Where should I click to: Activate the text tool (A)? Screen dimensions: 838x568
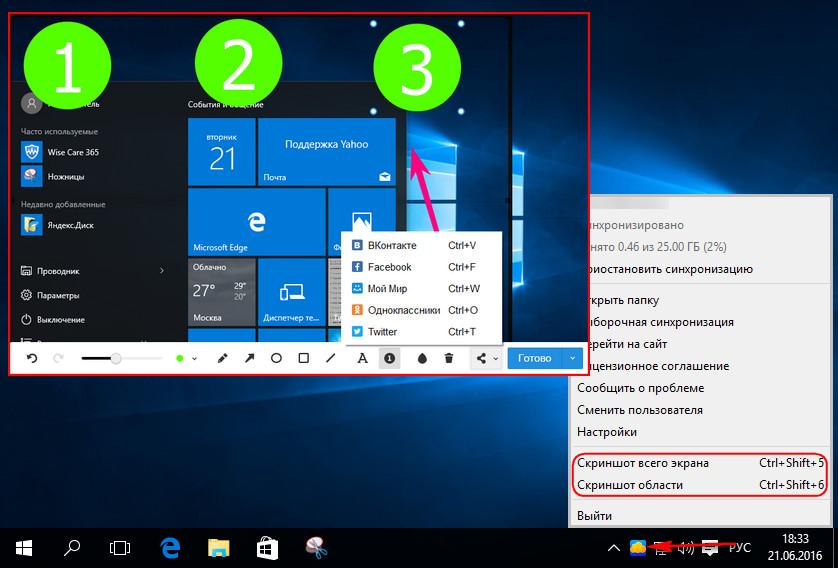pyautogui.click(x=362, y=359)
